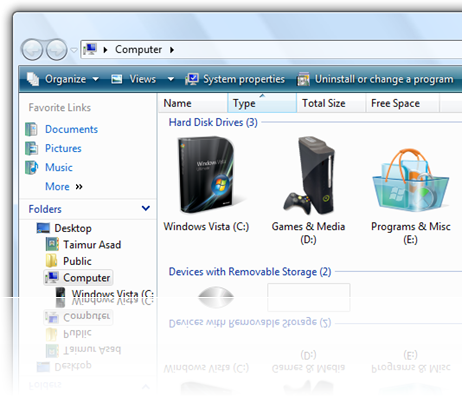The image size is (462, 396).
Task: Click the Public folder icon
Action: tap(52, 261)
